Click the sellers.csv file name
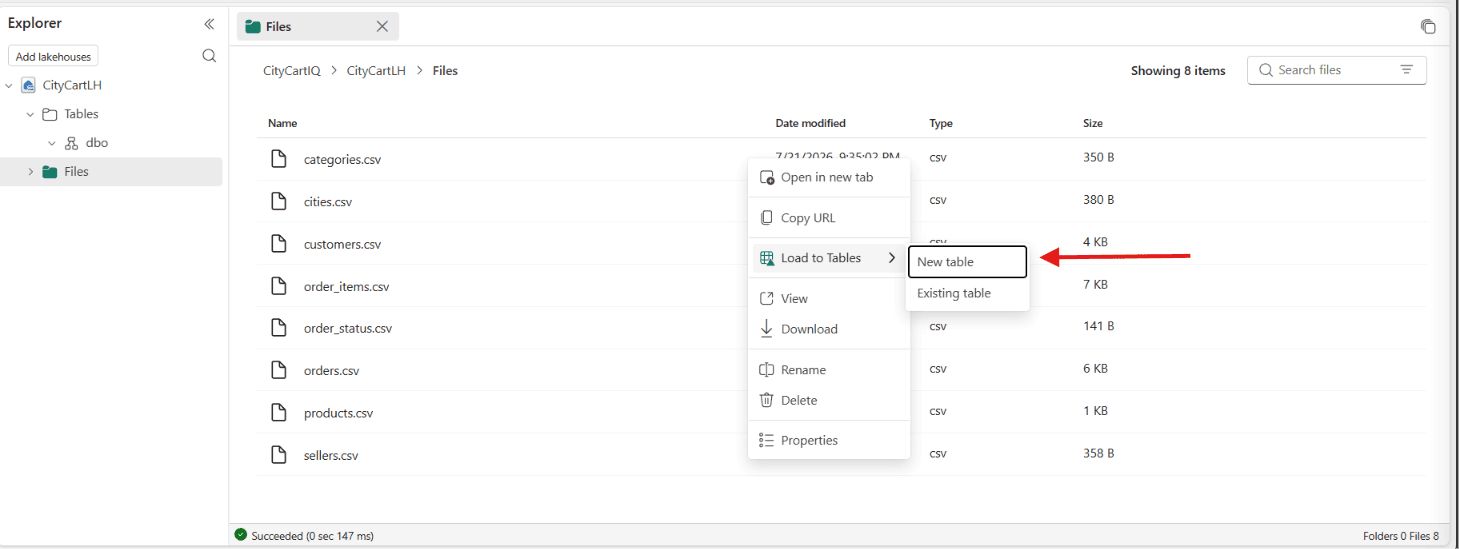Viewport: 1459px width, 549px height. pyautogui.click(x=331, y=455)
